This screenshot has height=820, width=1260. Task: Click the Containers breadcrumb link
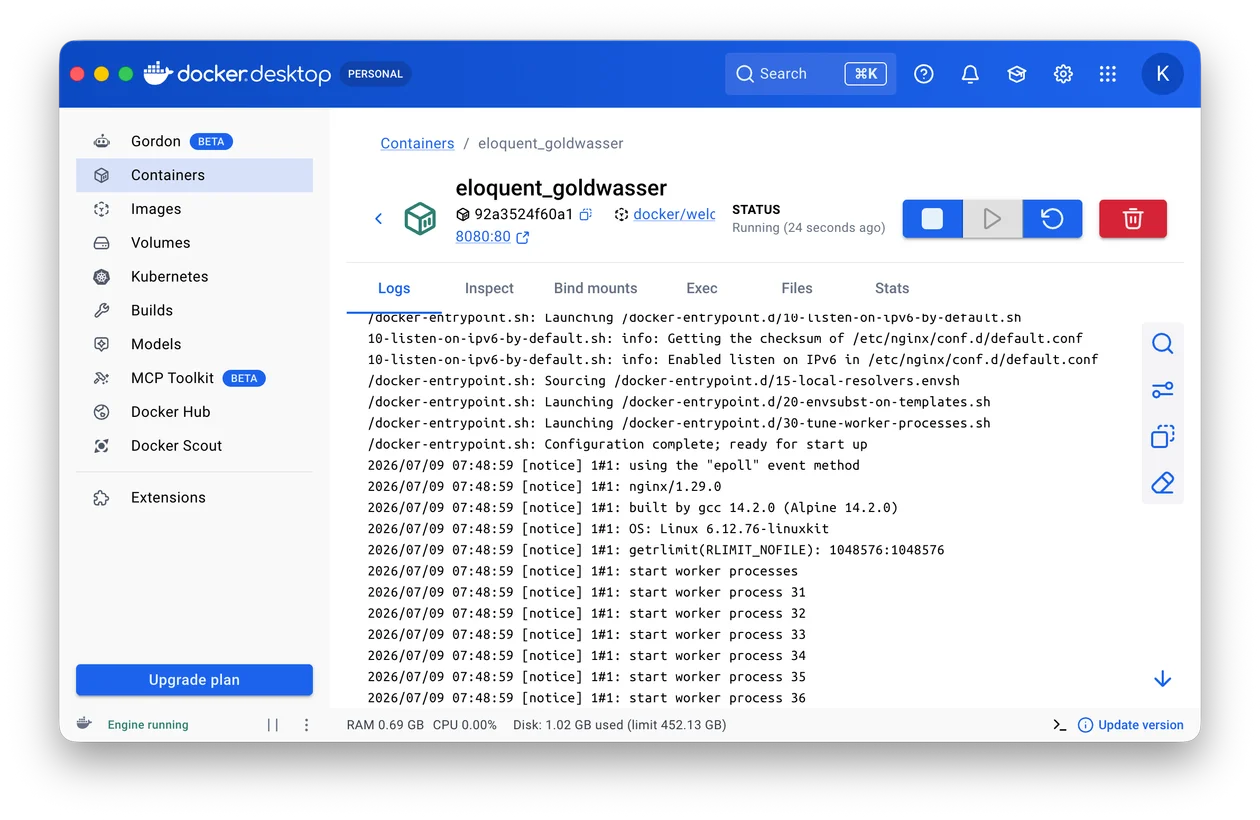coord(417,143)
